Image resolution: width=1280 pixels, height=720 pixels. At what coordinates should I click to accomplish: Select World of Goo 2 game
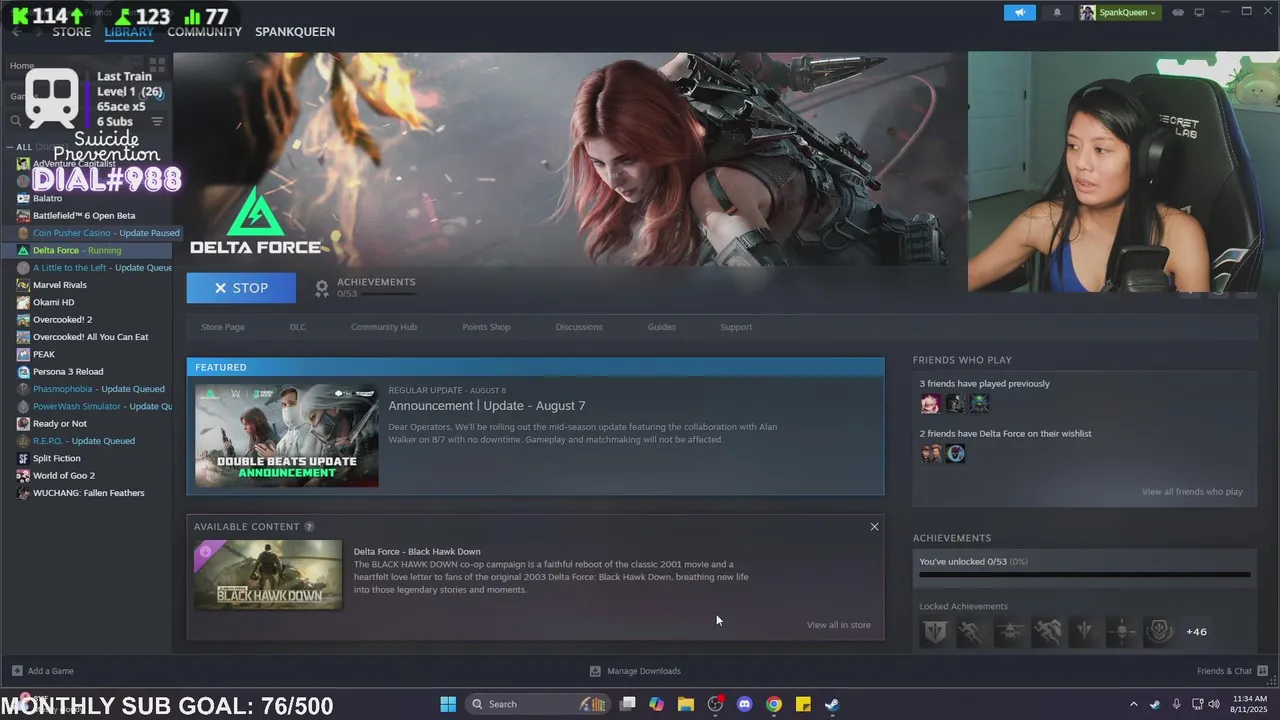[64, 476]
